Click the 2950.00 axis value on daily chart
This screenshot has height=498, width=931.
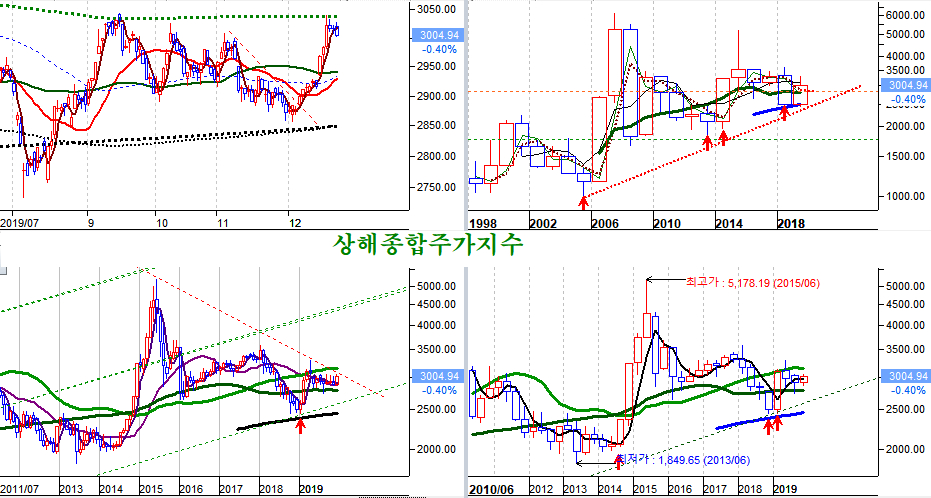[436, 66]
